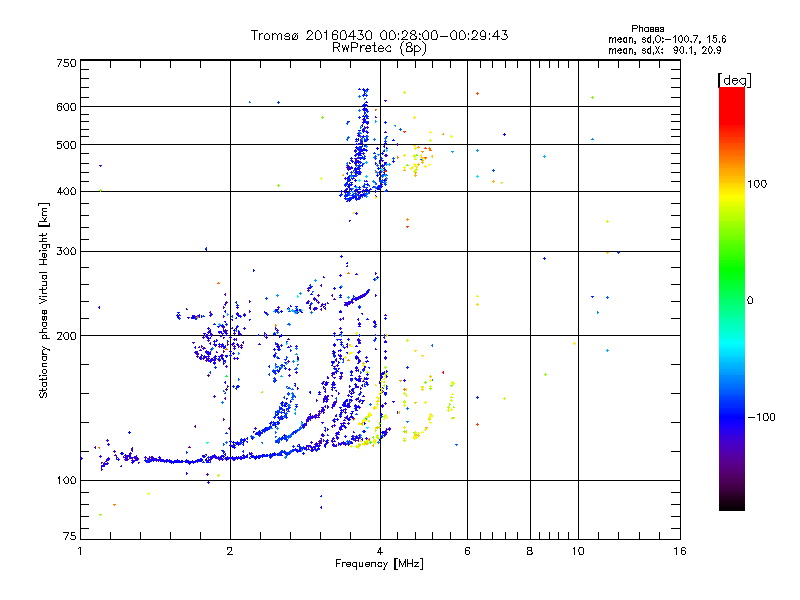
Task: Click the x-axis tick label '4'
Action: click(380, 551)
